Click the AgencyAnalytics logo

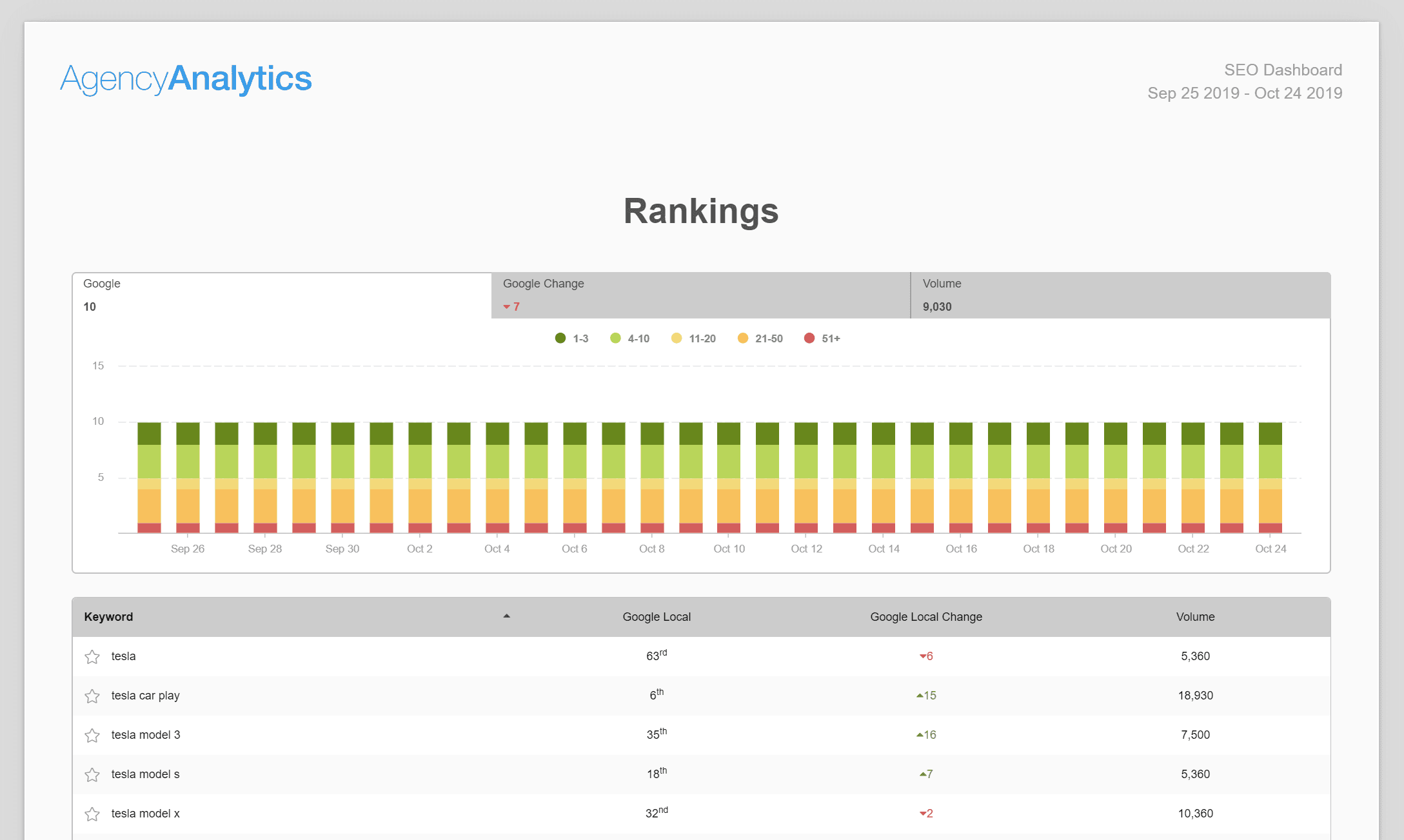(186, 78)
